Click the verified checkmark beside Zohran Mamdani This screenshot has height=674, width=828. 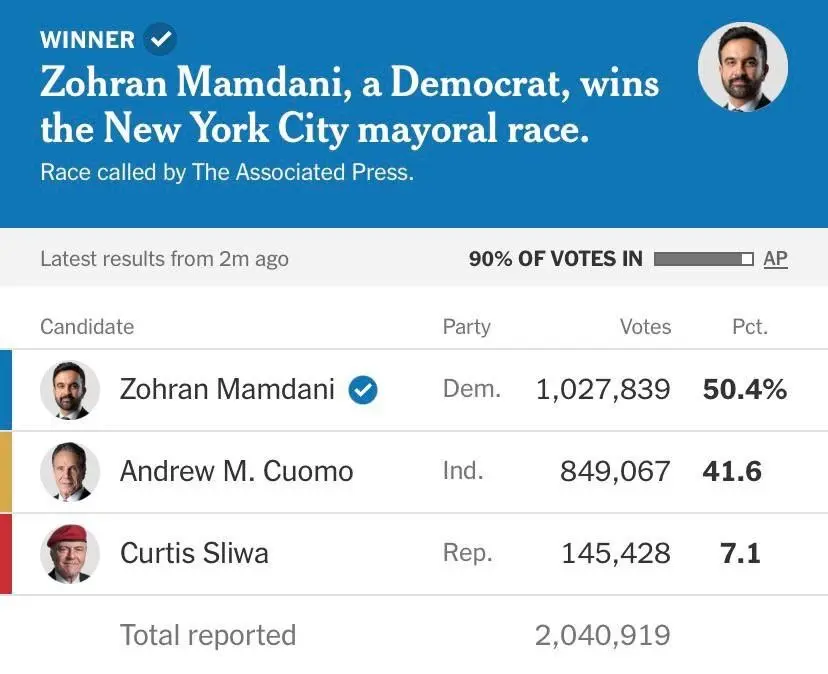click(363, 390)
